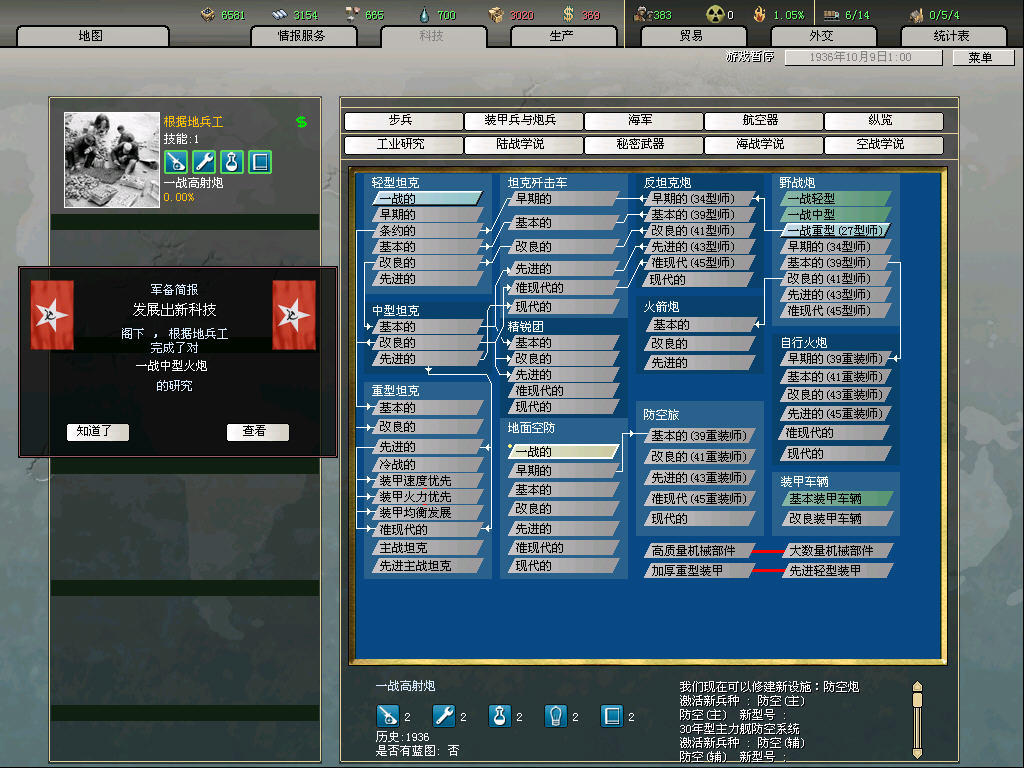Select the 科技 technology tab
This screenshot has height=768, width=1024.
tap(433, 36)
